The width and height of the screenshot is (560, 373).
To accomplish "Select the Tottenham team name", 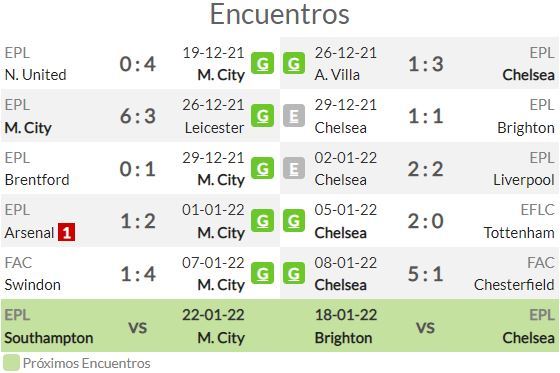I will [x=519, y=233].
